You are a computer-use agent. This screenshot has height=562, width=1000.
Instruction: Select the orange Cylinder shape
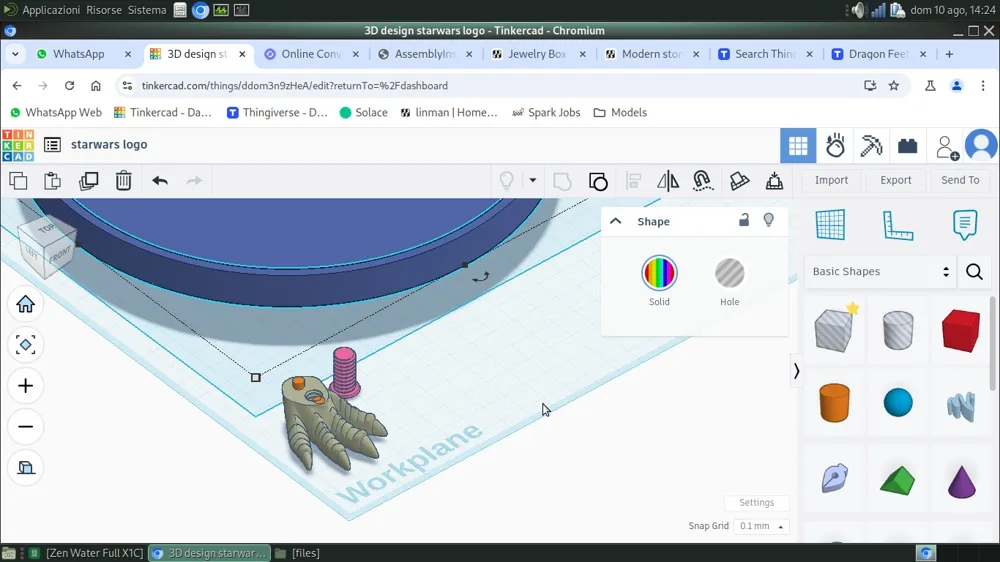pos(834,403)
